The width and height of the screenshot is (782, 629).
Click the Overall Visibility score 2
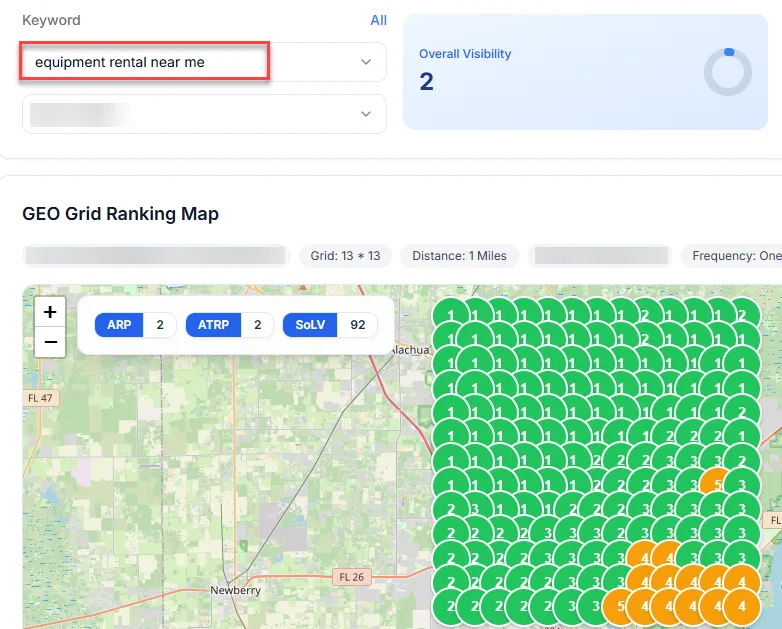coord(426,82)
